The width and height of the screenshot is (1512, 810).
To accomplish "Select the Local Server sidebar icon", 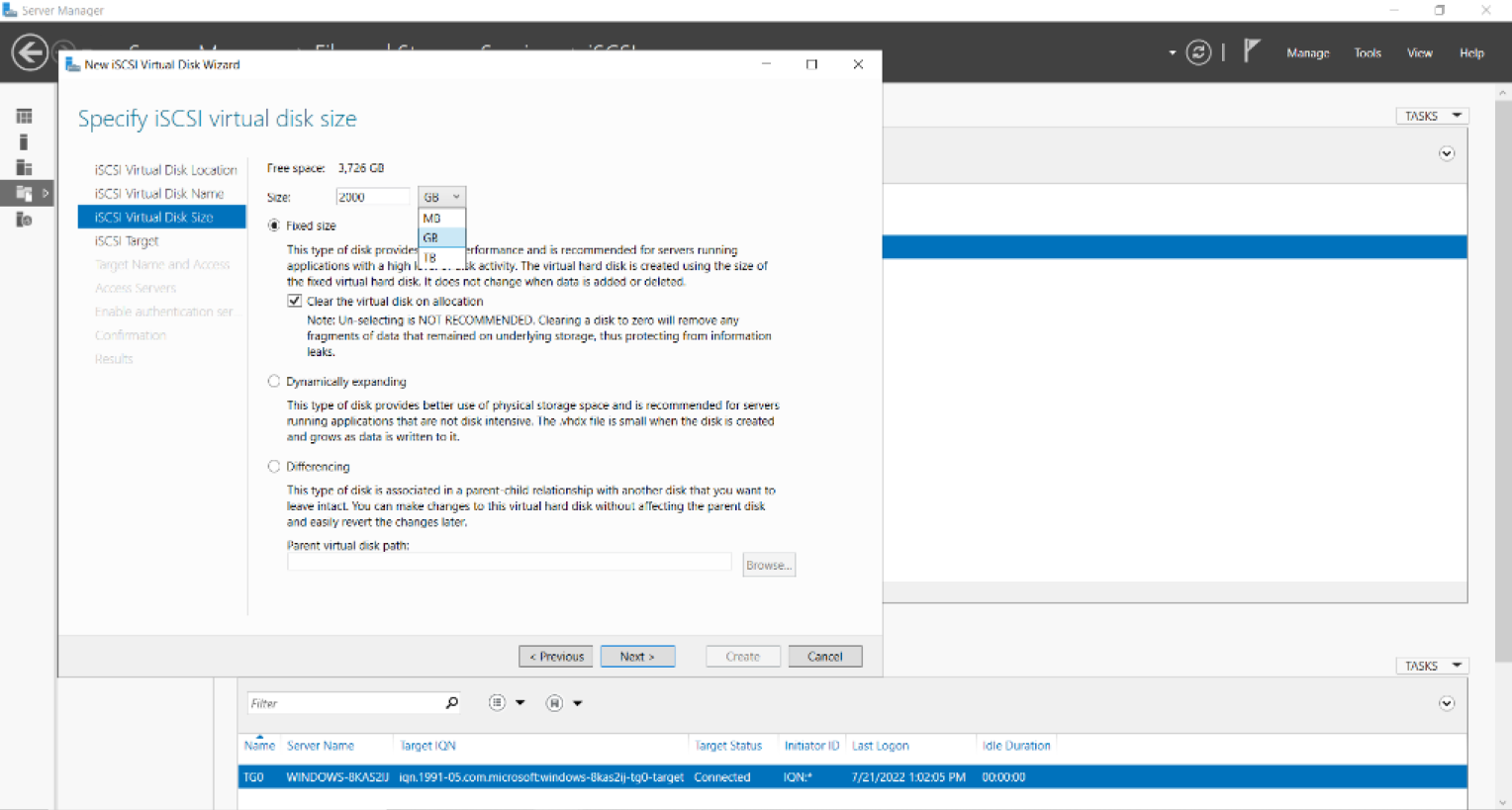I will point(24,142).
